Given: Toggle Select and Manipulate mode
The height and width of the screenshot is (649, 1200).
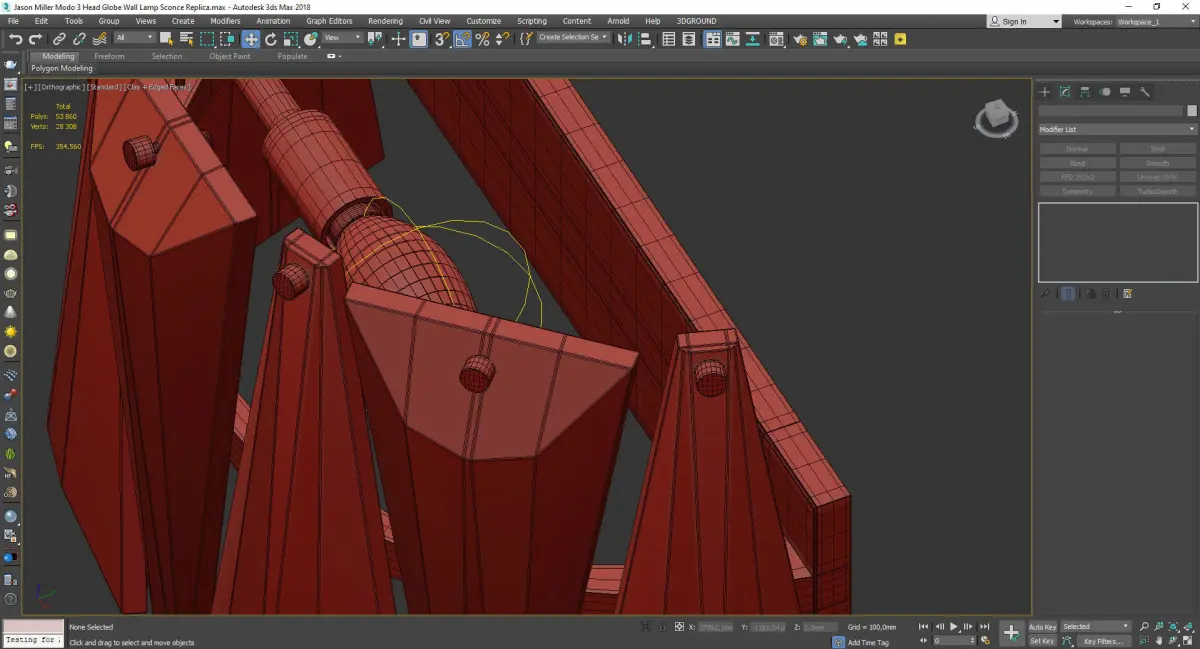Looking at the screenshot, I should point(398,39).
